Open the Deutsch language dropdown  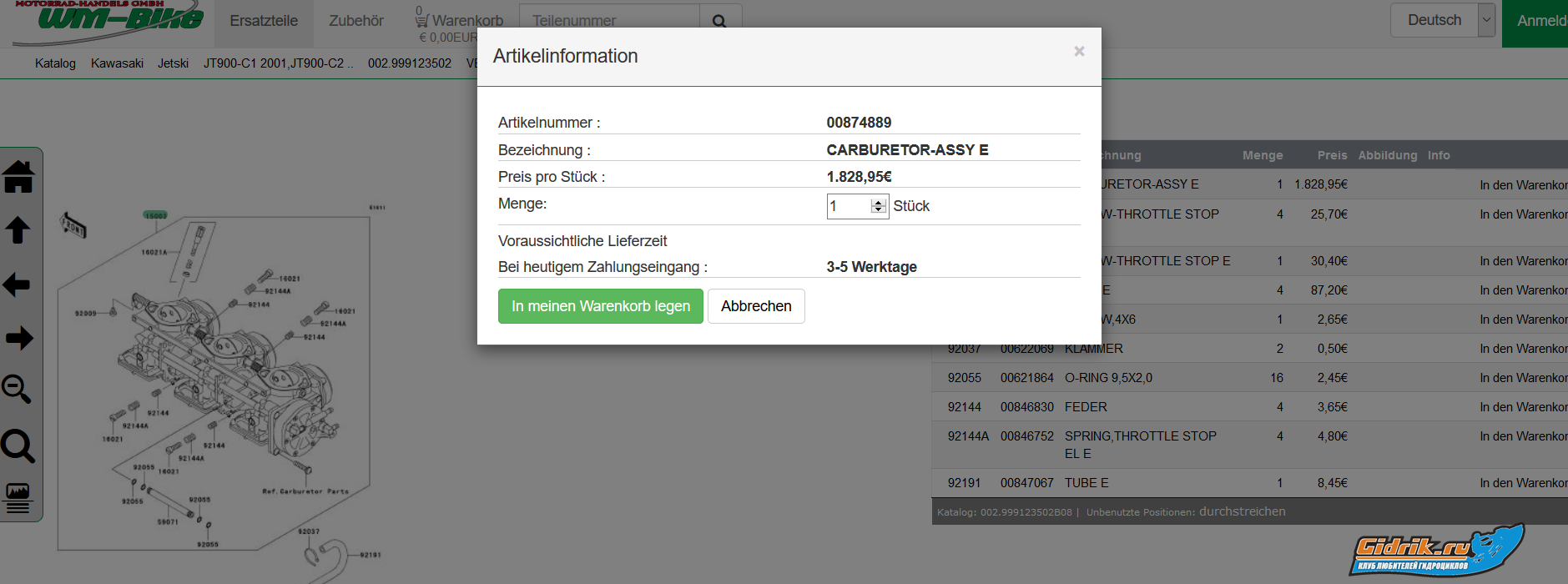pos(1486,20)
